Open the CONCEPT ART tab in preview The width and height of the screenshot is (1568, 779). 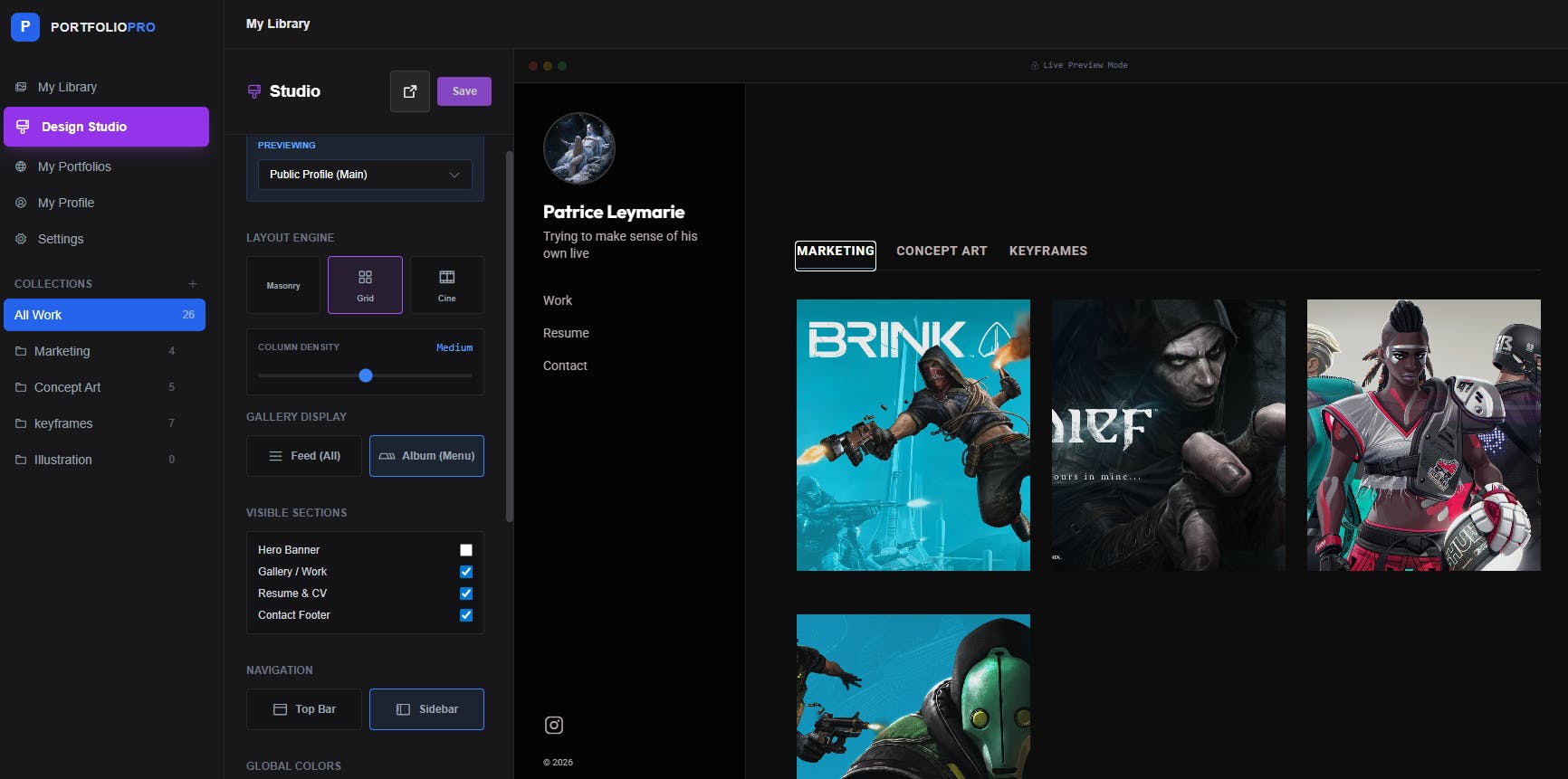pyautogui.click(x=942, y=252)
